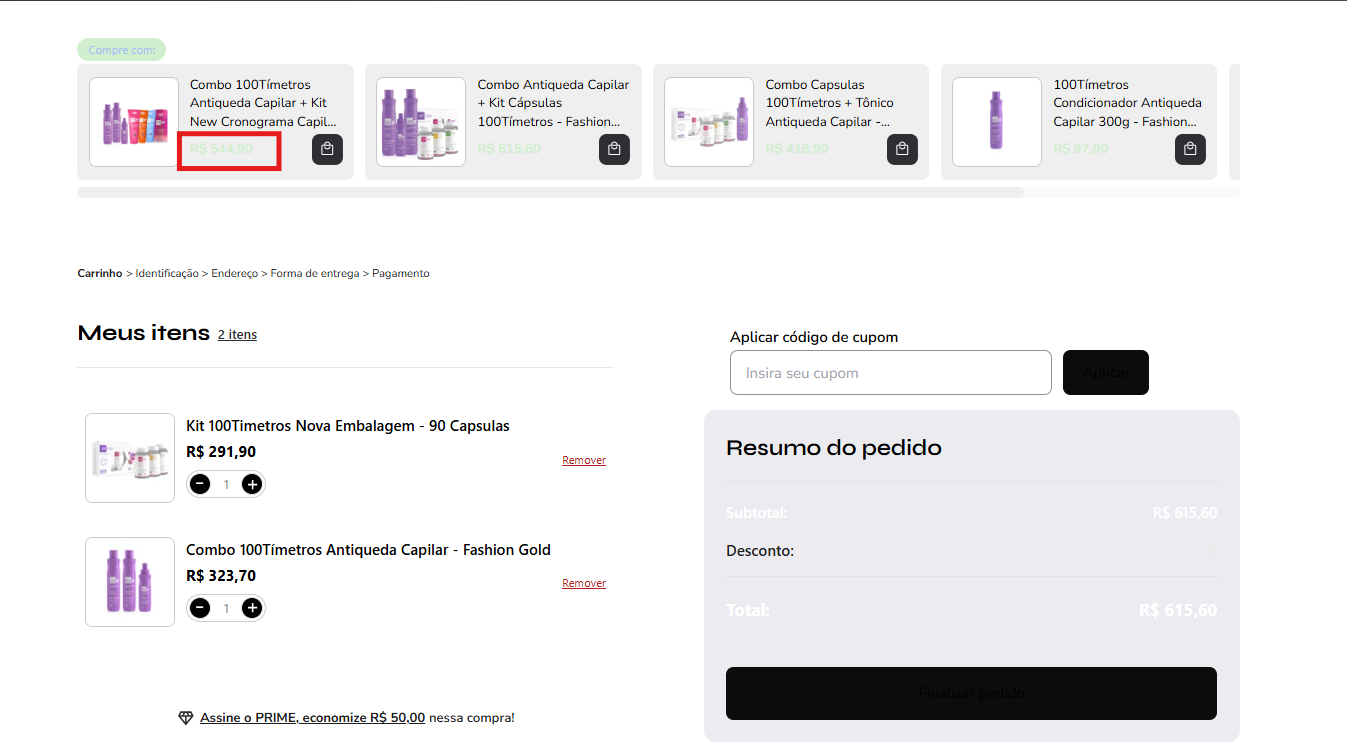This screenshot has width=1347, height=750.
Task: Go to Carrinho breadcrumb step
Action: click(100, 273)
